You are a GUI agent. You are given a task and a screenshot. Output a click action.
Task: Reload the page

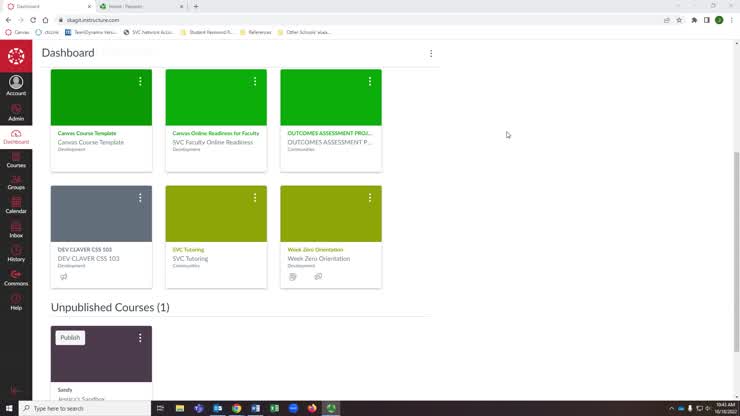tap(33, 20)
